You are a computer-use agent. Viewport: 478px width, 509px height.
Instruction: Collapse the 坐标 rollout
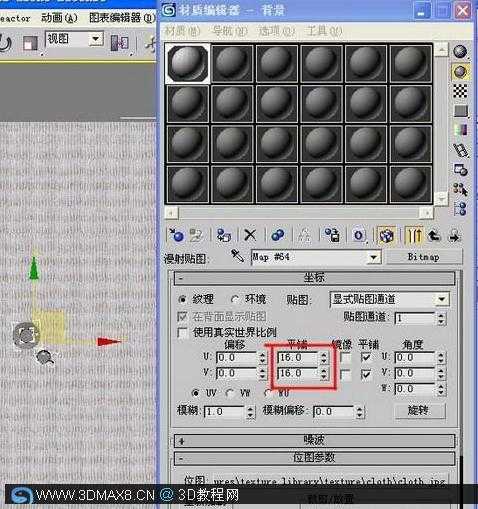(x=314, y=278)
